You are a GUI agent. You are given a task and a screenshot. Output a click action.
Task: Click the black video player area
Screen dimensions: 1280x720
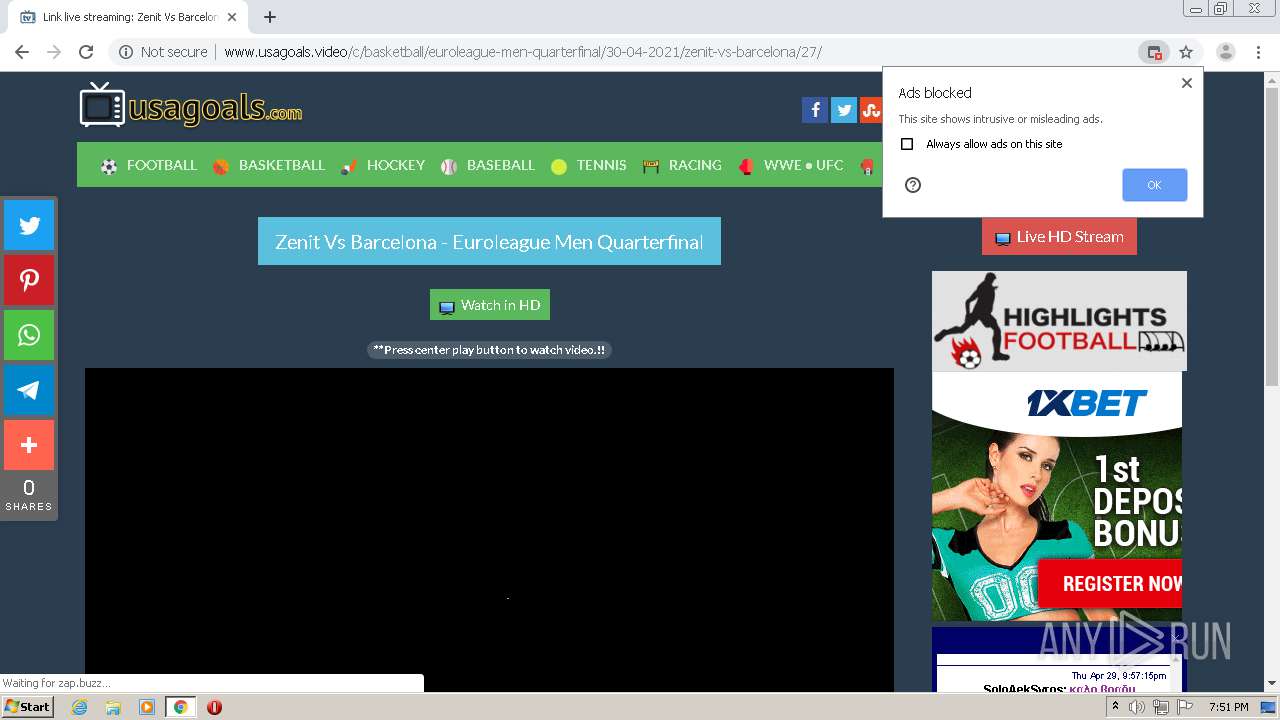coord(489,530)
